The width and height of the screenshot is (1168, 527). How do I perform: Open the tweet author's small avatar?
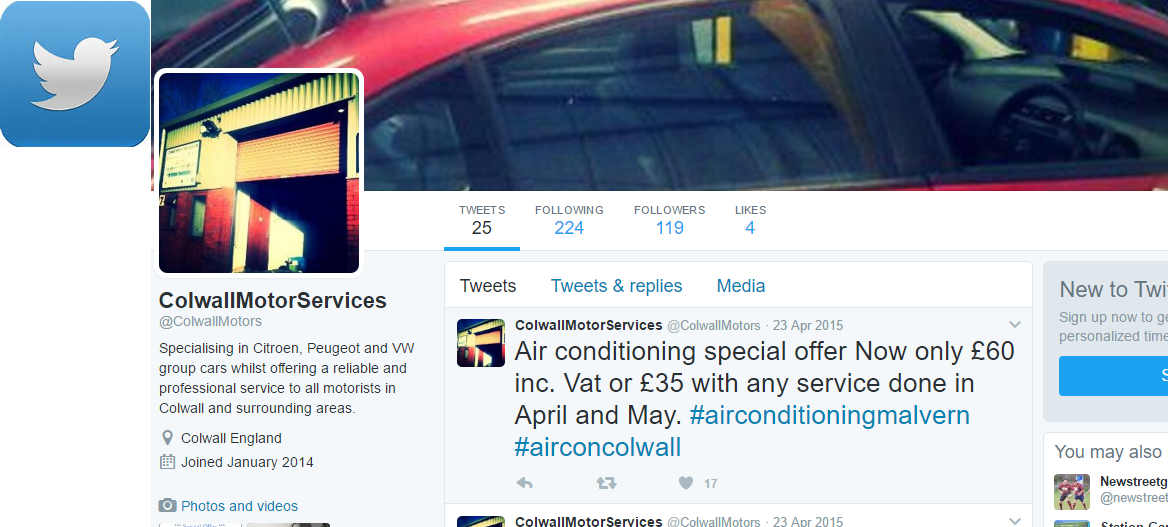coord(480,343)
